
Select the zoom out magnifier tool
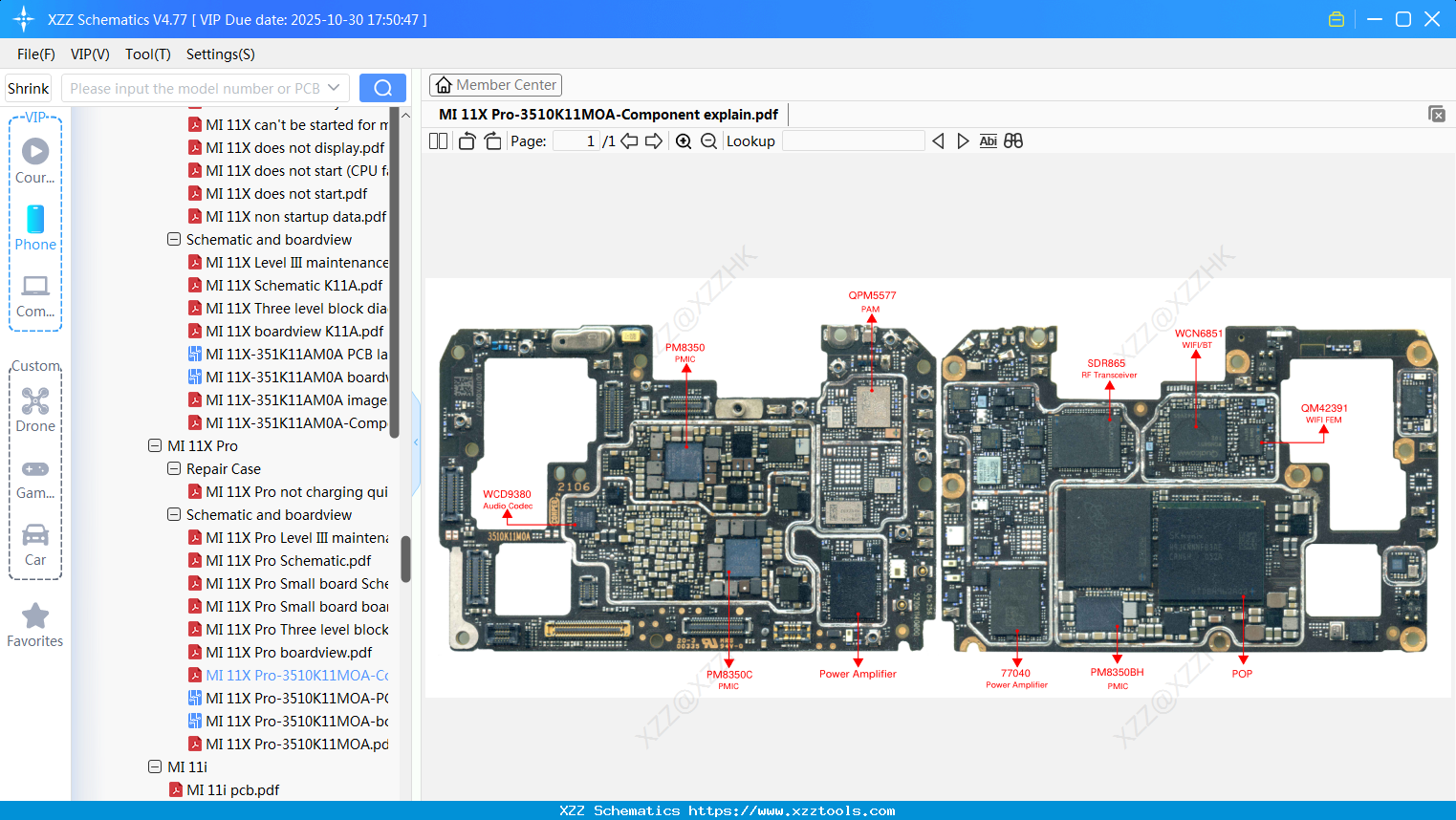click(x=708, y=140)
